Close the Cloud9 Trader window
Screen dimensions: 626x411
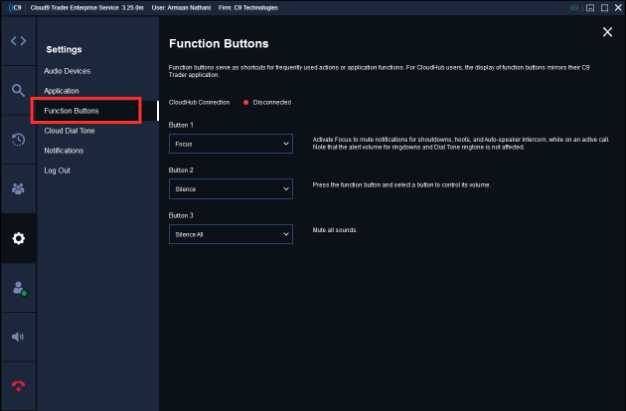618,8
